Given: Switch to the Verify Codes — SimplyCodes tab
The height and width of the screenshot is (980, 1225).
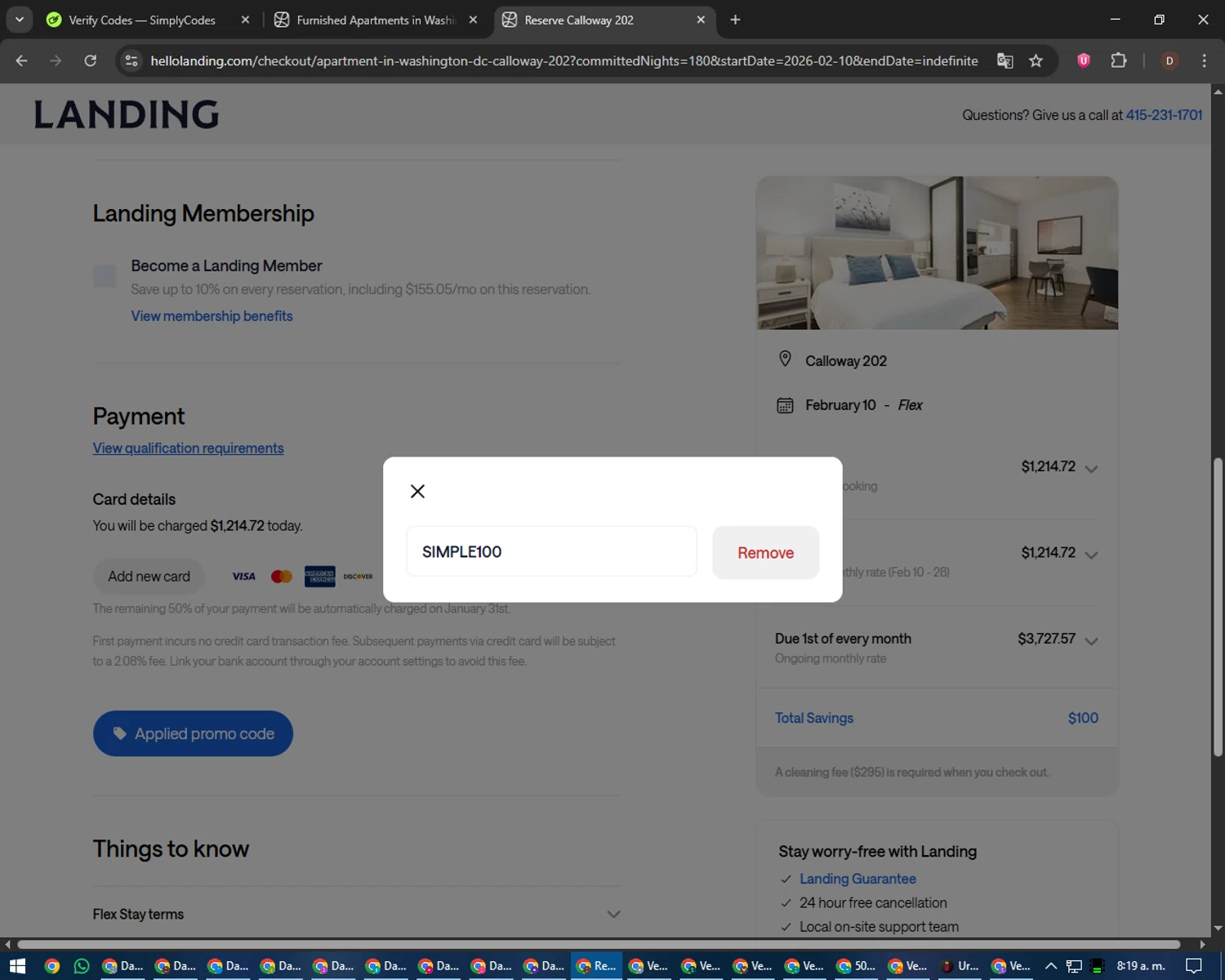Looking at the screenshot, I should [x=142, y=20].
